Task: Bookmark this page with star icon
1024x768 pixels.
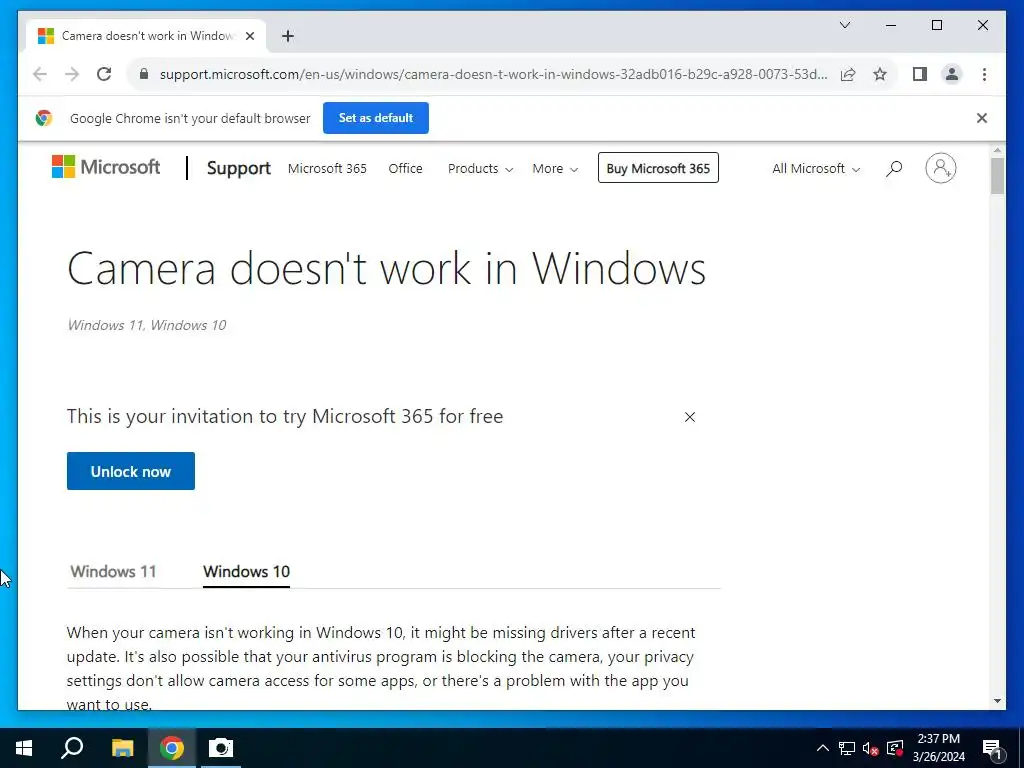Action: click(880, 74)
